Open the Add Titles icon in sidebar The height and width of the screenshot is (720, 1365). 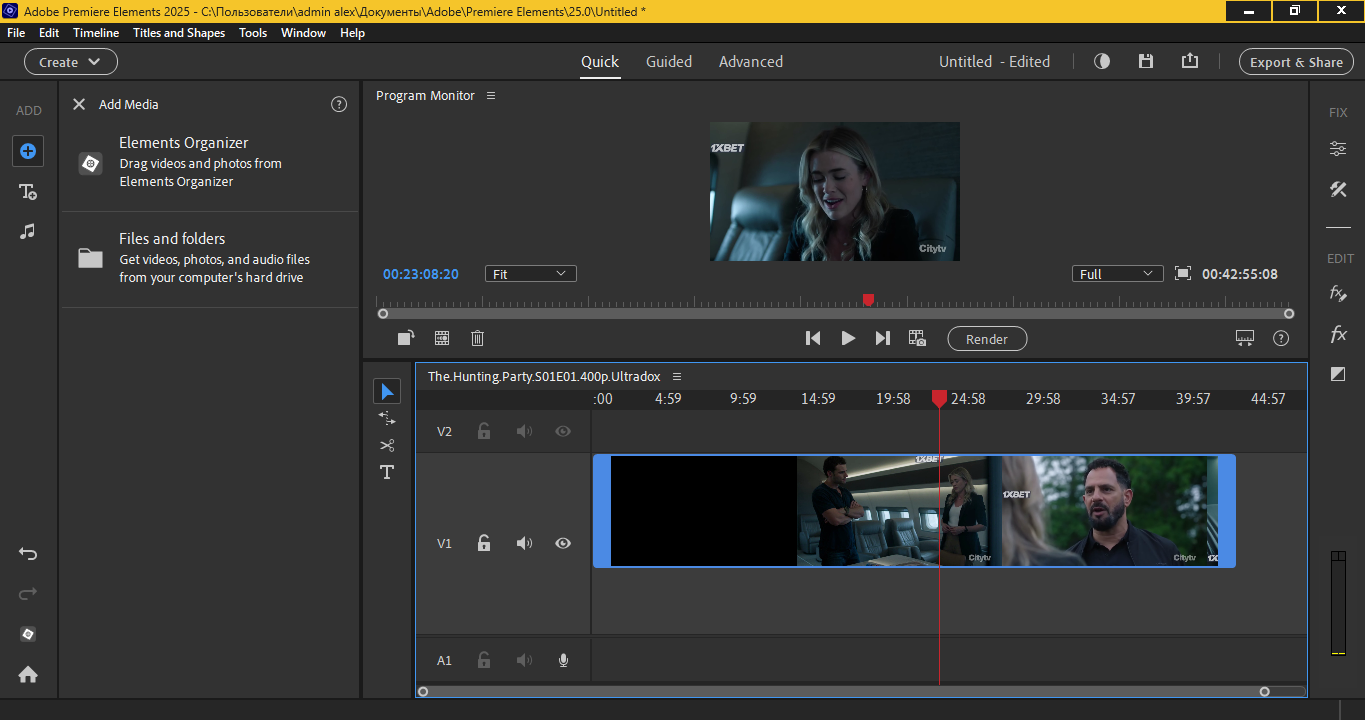coord(28,191)
